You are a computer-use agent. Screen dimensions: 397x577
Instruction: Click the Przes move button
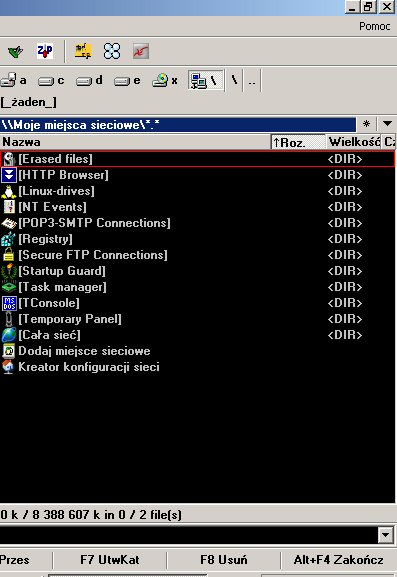[25, 560]
